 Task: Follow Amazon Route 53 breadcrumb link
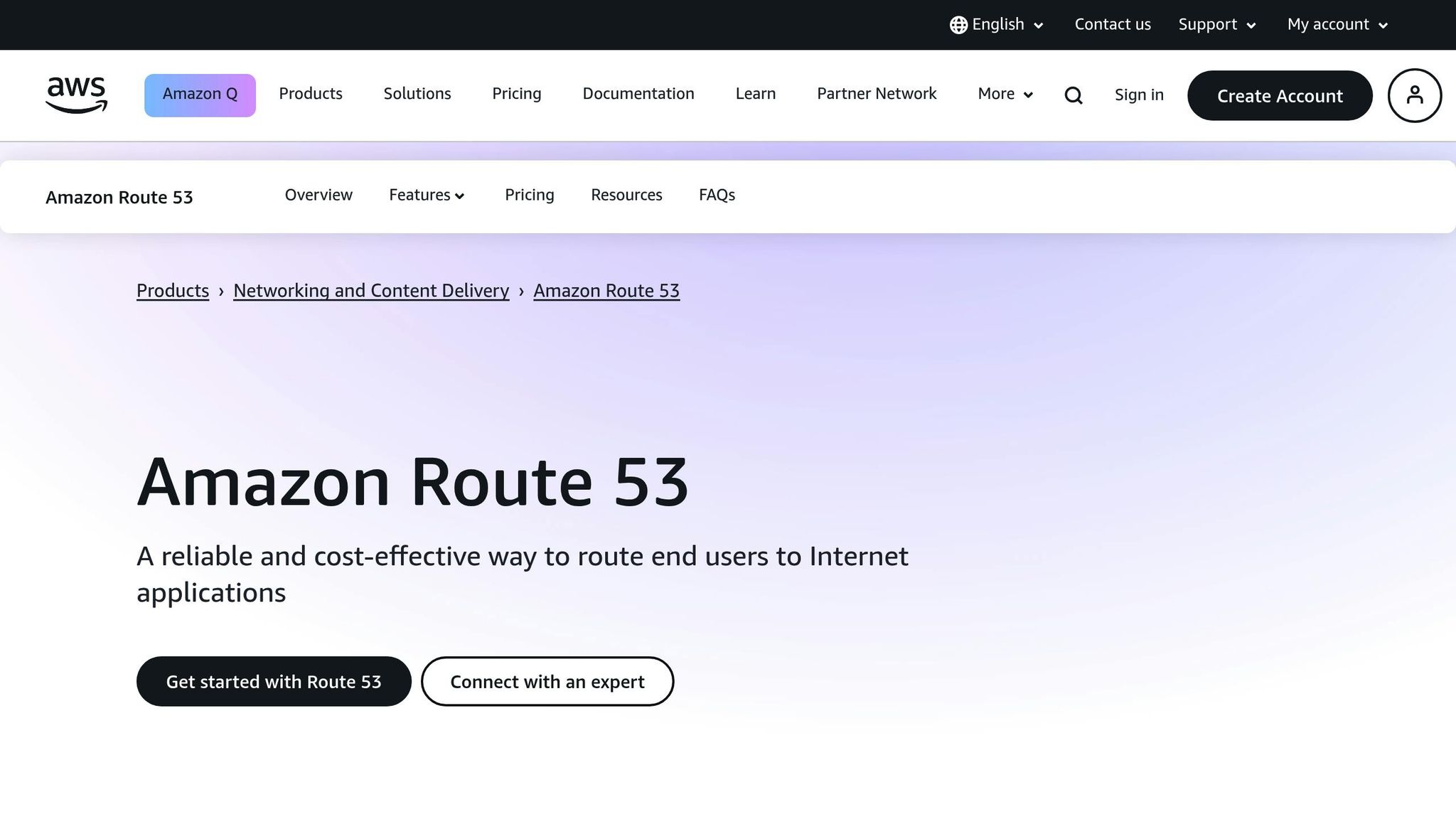(606, 291)
